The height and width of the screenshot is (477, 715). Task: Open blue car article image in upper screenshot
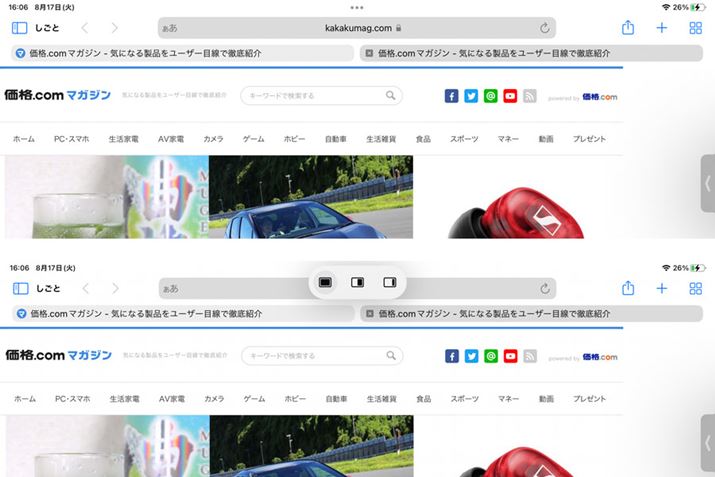click(311, 197)
